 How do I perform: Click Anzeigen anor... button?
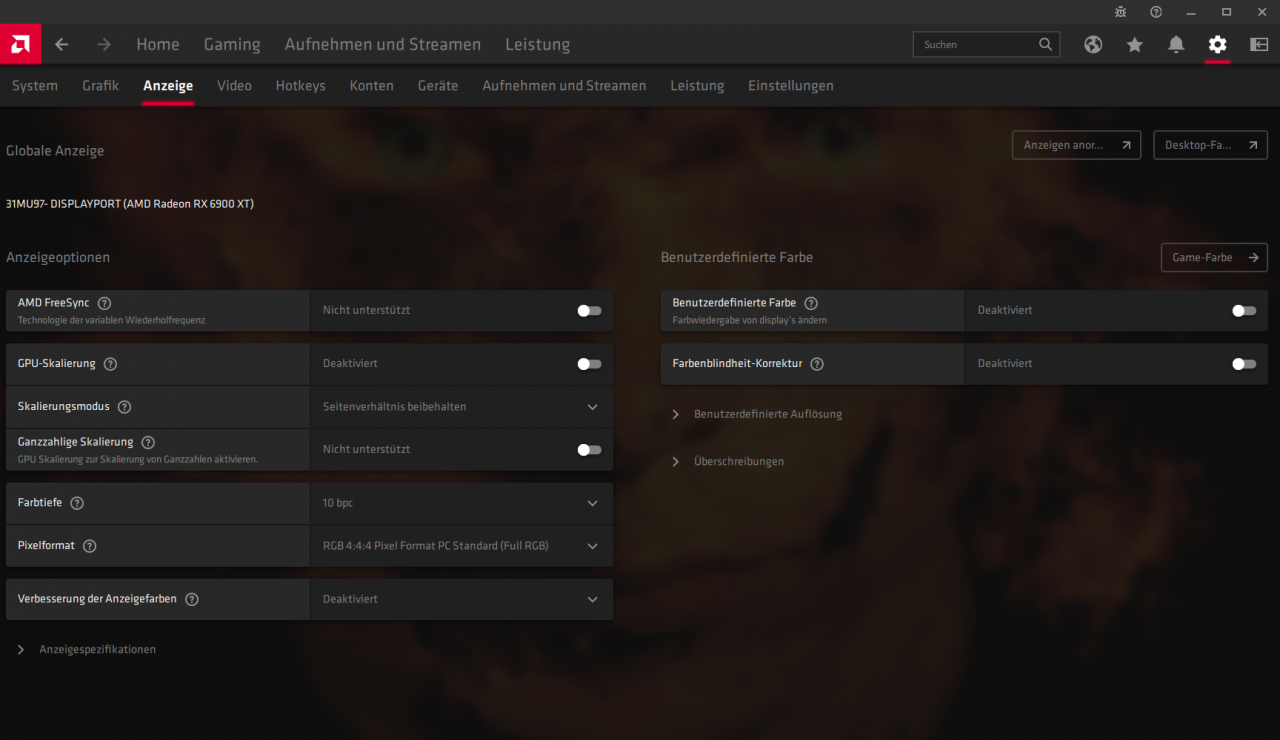[1076, 145]
